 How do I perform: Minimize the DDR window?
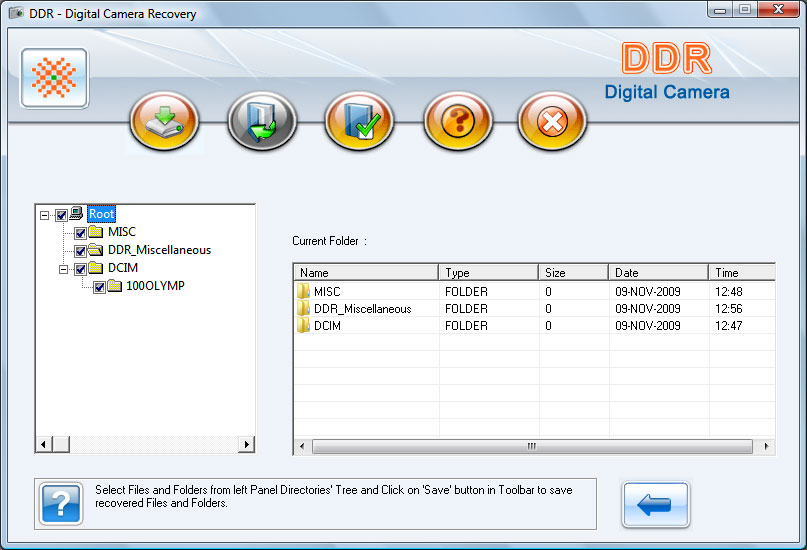coord(720,10)
